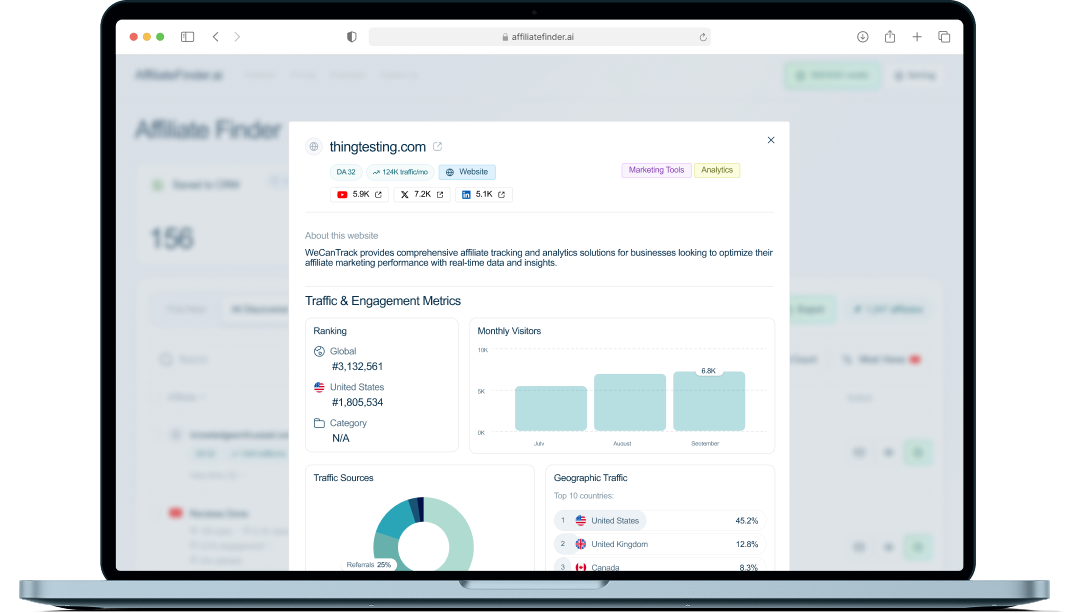
Task: Open the LinkedIn 5.1K page link
Action: (483, 195)
